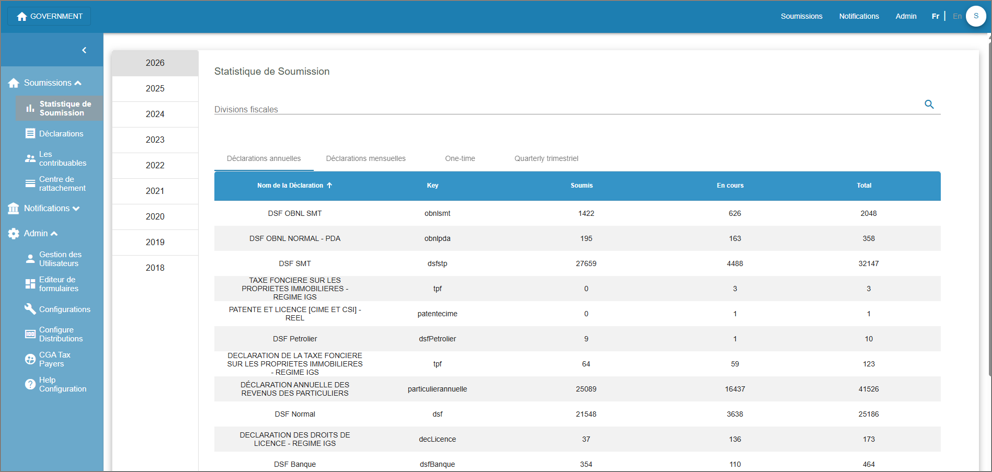The image size is (992, 472).
Task: Click the GOVERNMENT home button
Action: coord(49,16)
